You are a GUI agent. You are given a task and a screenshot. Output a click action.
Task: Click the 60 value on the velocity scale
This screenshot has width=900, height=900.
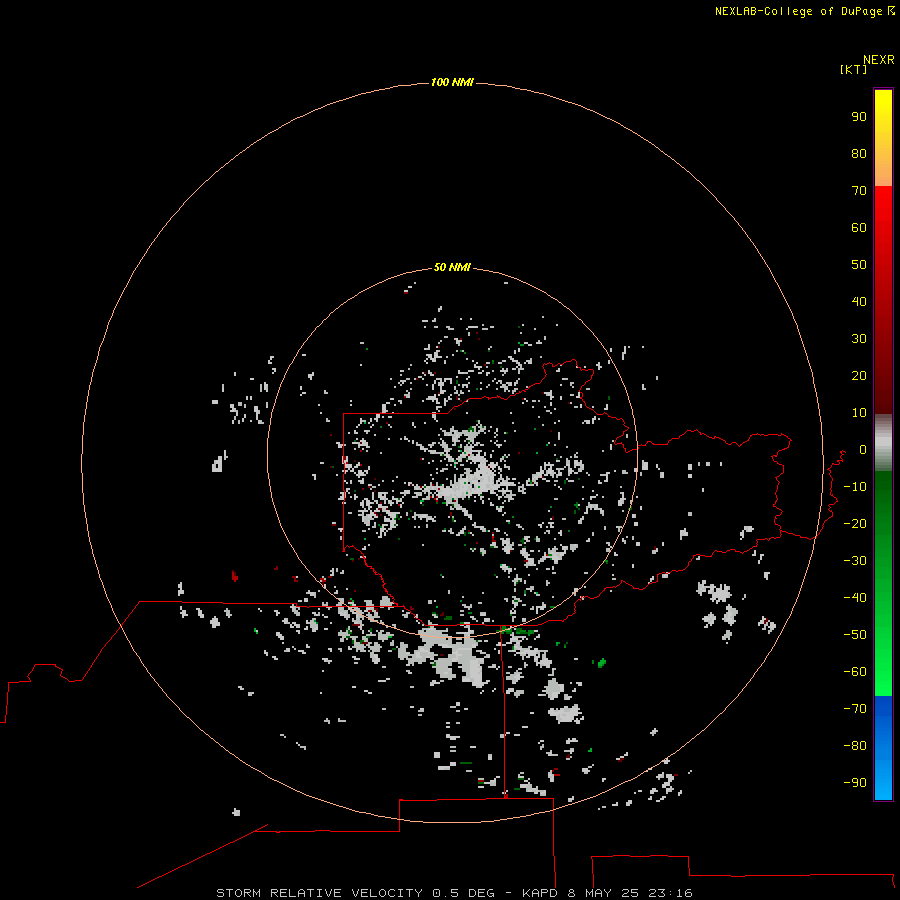point(859,227)
